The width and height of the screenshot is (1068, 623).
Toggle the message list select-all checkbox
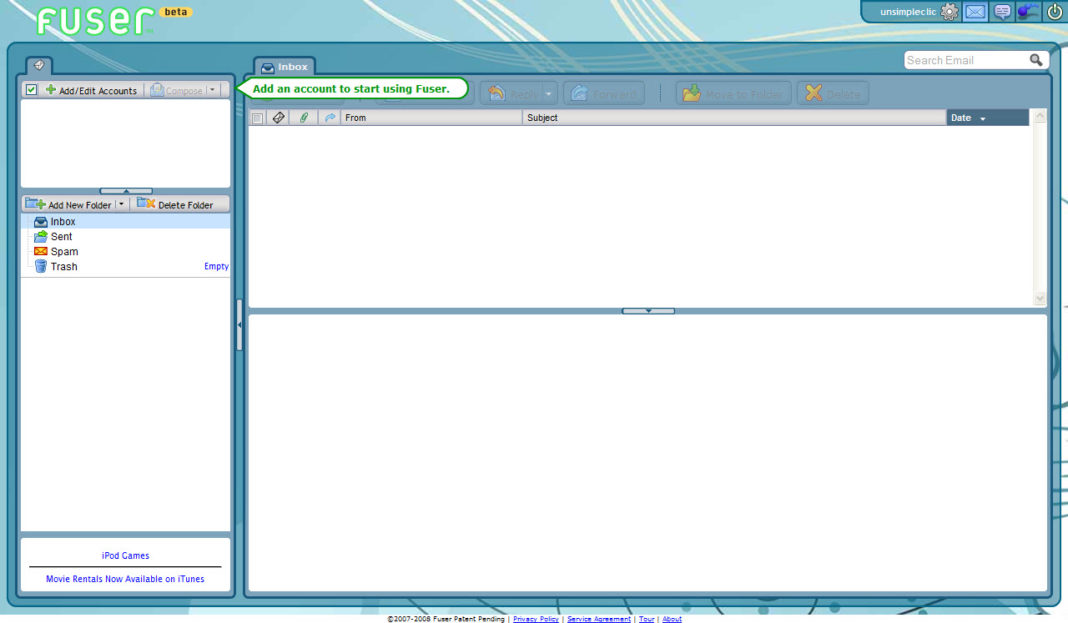tap(257, 118)
